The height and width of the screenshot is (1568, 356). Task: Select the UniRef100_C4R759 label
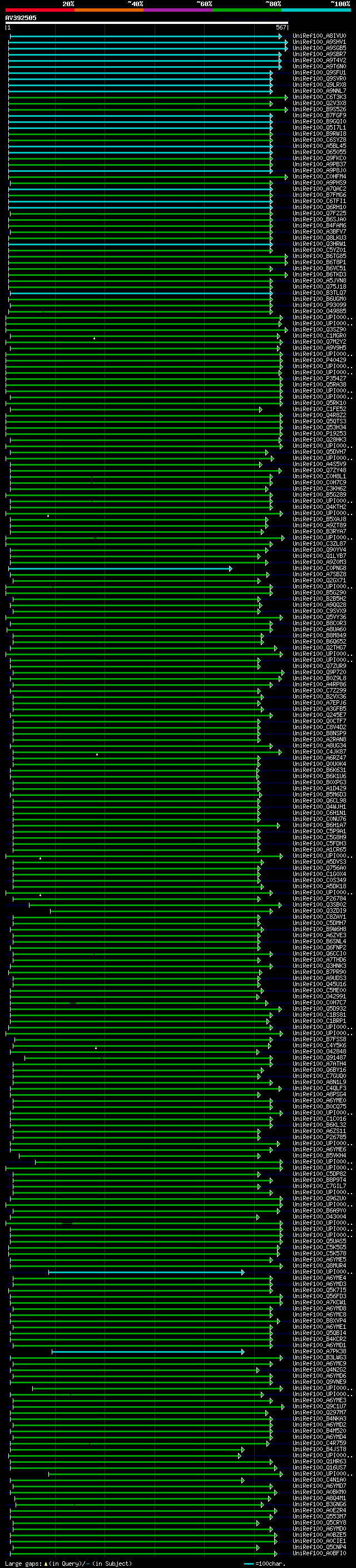[x=319, y=1444]
